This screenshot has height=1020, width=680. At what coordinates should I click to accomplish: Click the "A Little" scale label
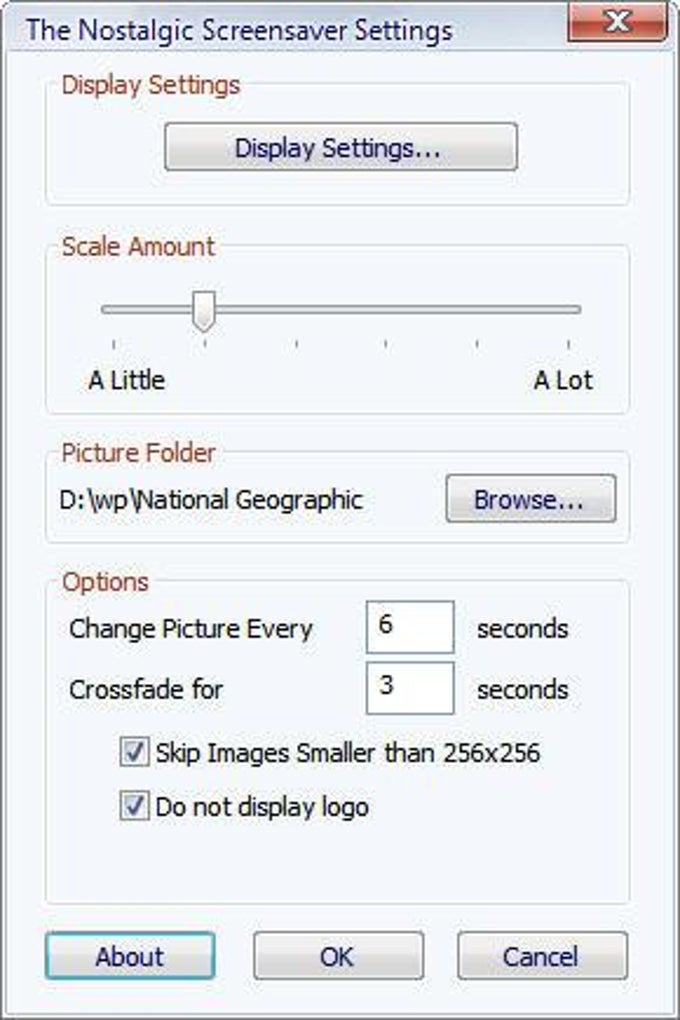pyautogui.click(x=127, y=380)
